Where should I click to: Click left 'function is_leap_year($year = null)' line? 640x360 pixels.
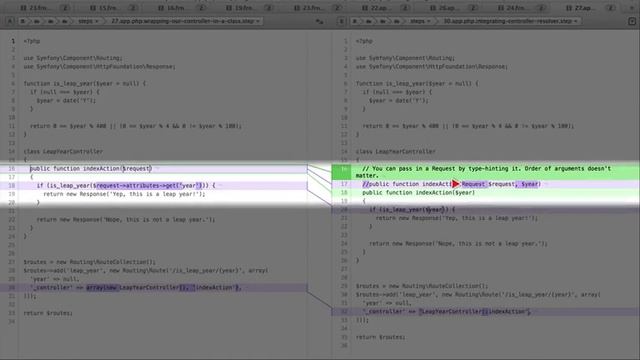tap(84, 83)
